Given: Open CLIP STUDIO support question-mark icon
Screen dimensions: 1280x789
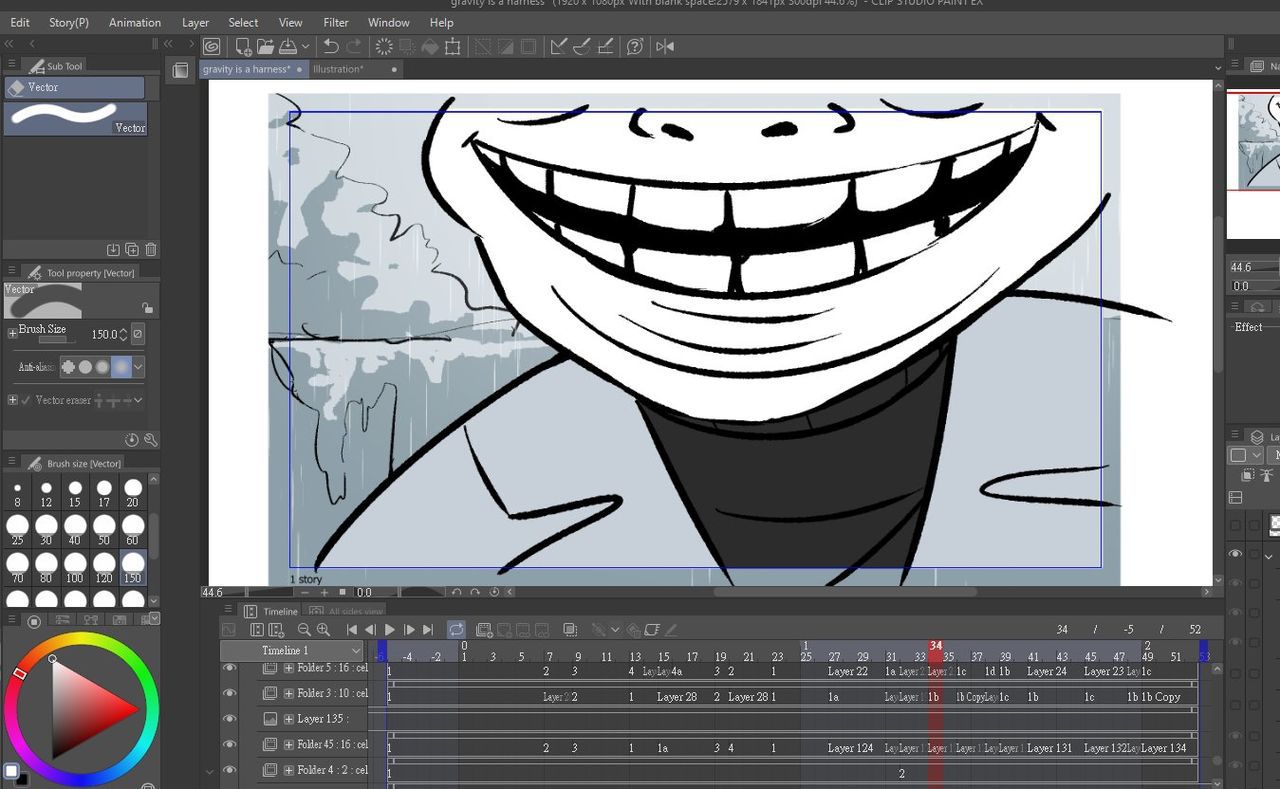Looking at the screenshot, I should coord(635,46).
